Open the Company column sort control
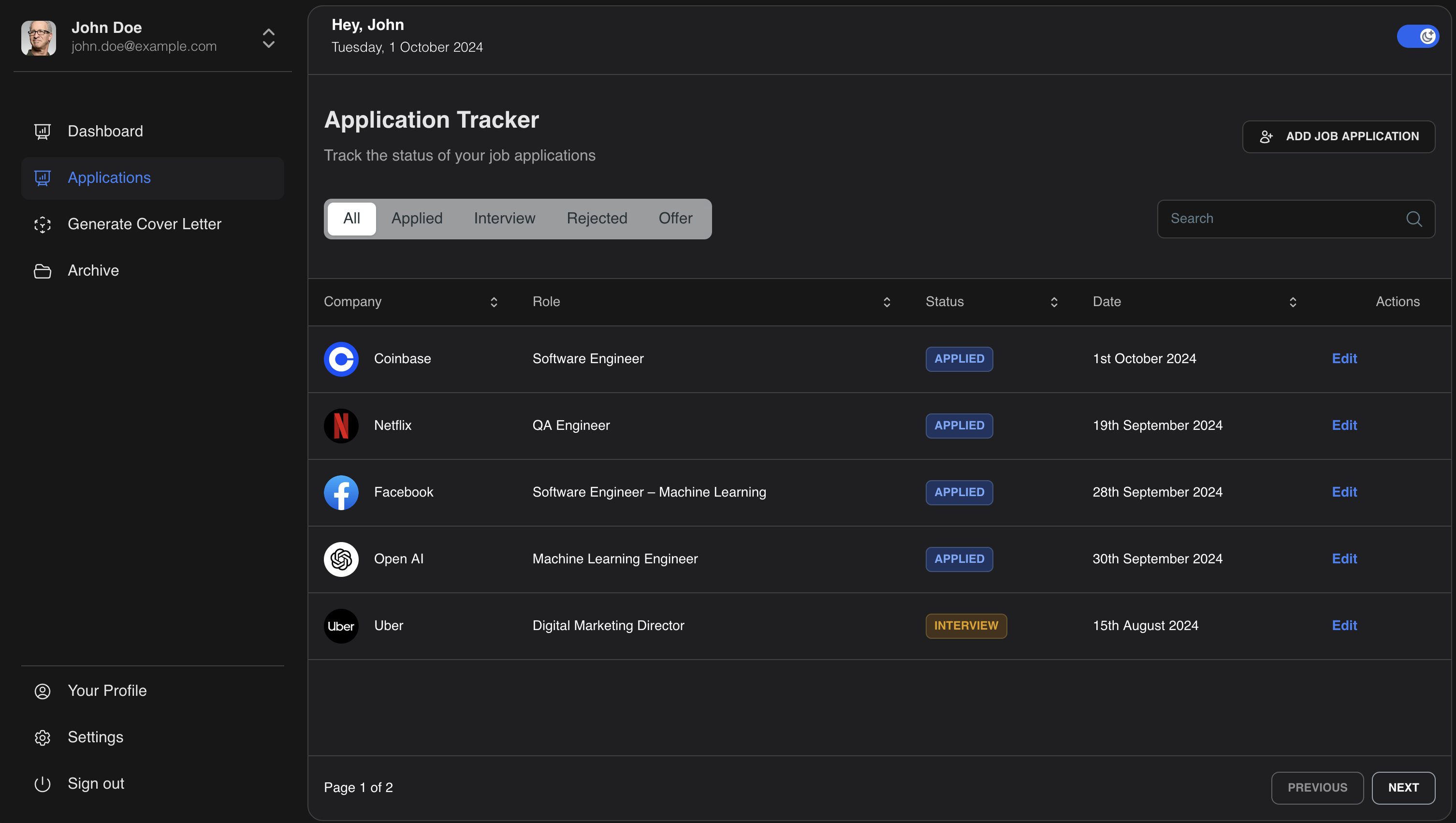 (494, 302)
